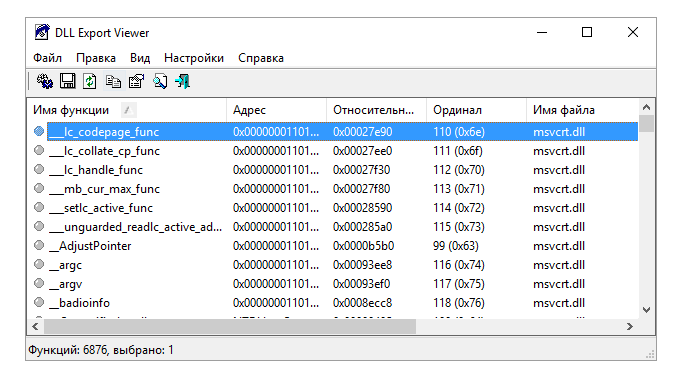Viewport: 689px width, 384px height.
Task: Click ordinal cell 118 (0x76)
Action: coord(459,303)
